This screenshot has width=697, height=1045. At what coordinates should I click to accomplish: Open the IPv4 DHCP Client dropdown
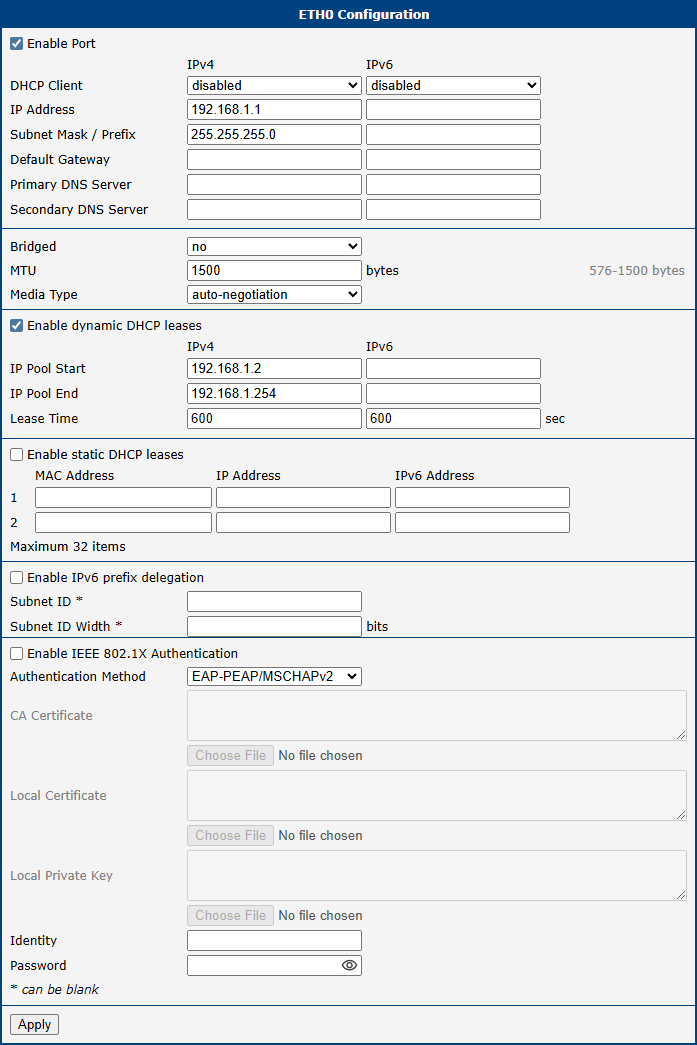pyautogui.click(x=275, y=85)
